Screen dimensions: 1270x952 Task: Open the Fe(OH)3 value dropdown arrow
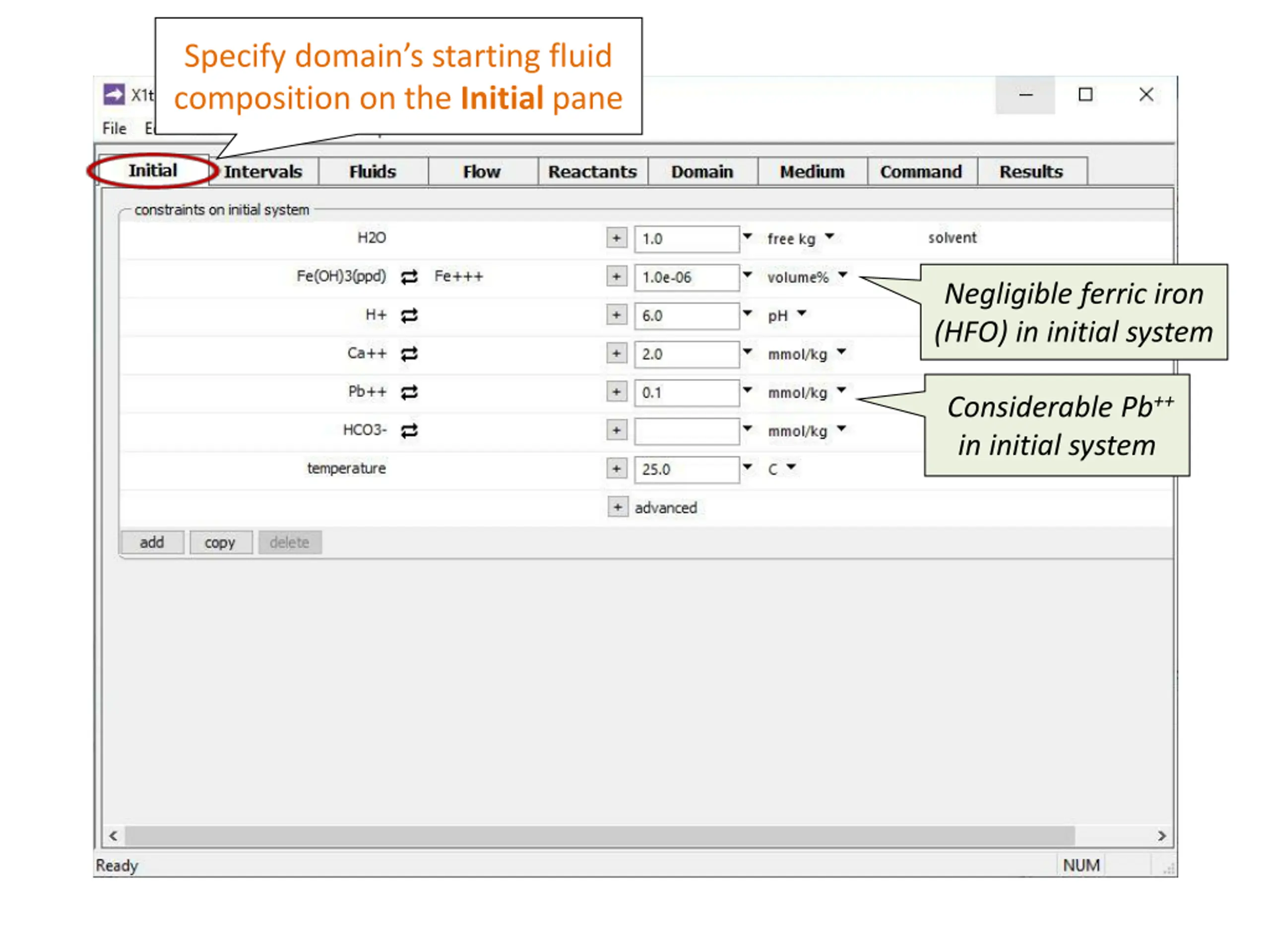[x=747, y=275]
